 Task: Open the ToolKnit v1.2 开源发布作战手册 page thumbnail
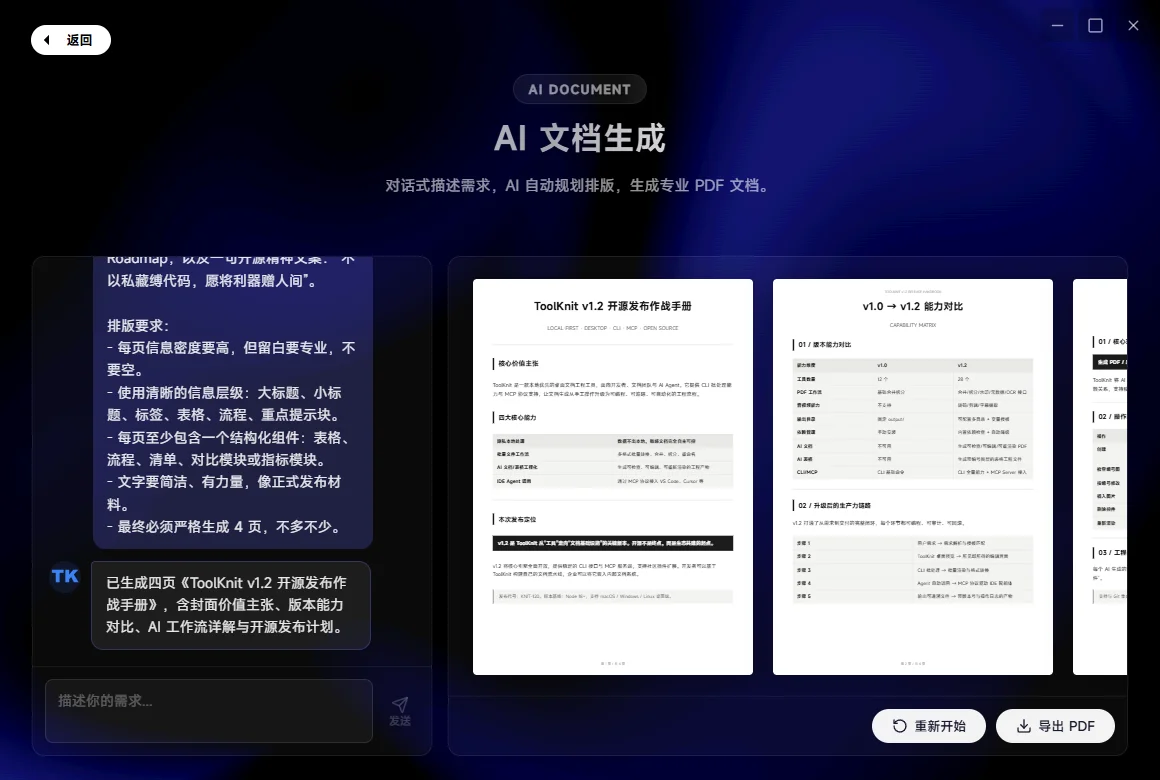tap(613, 477)
